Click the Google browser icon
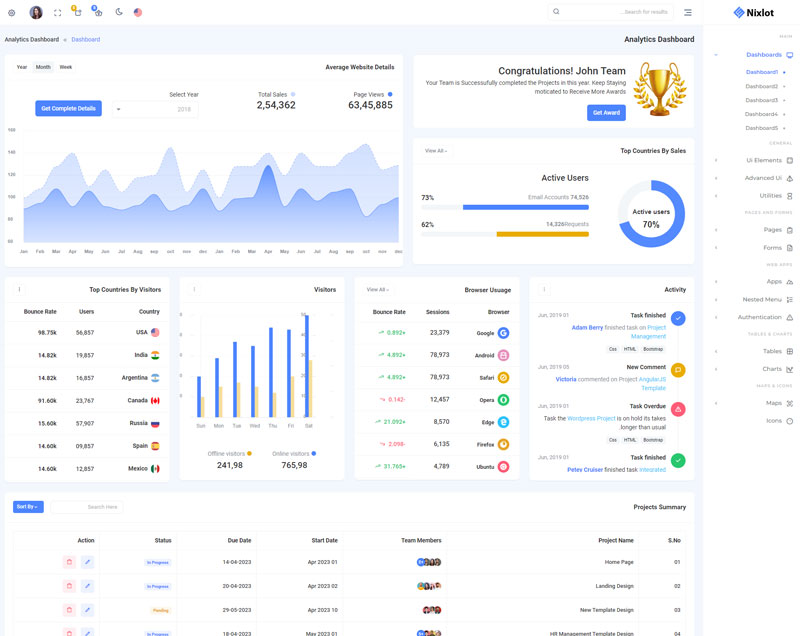The width and height of the screenshot is (800, 636). 504,333
